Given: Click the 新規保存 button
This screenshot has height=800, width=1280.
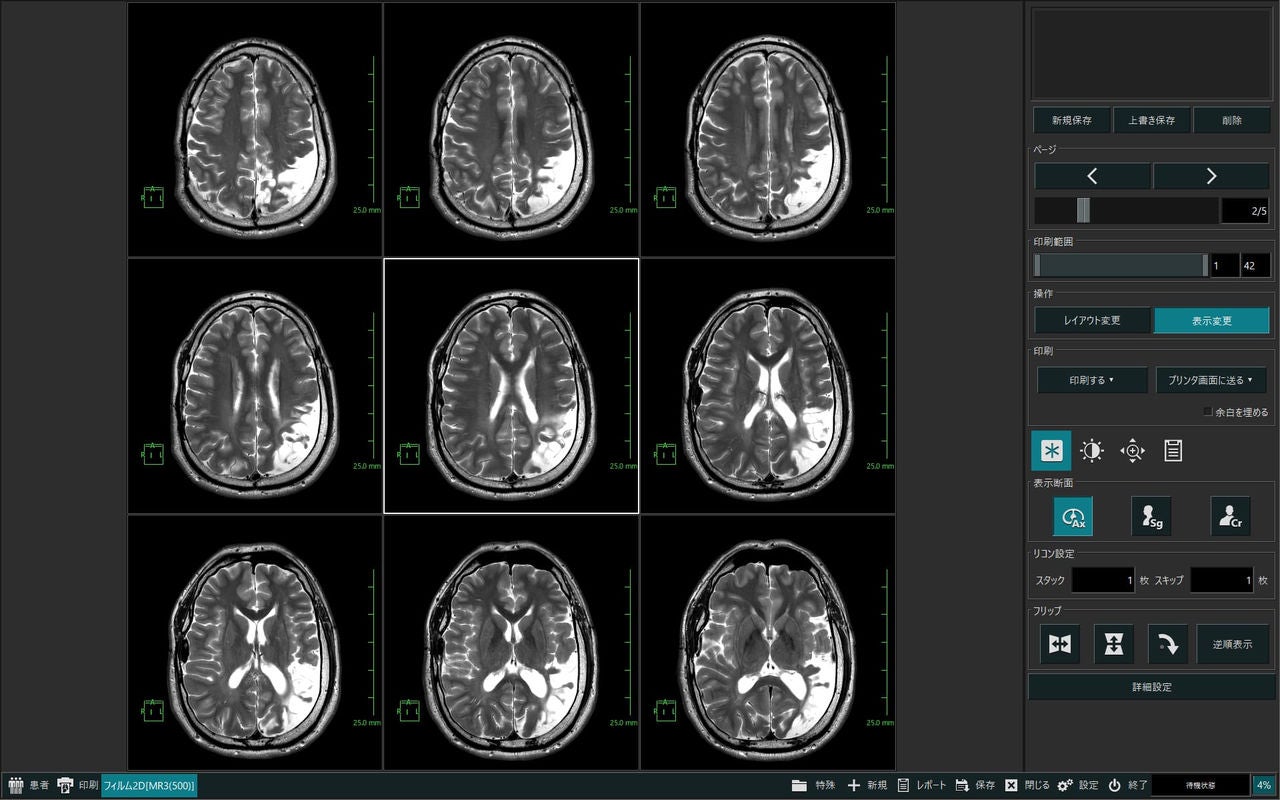Looking at the screenshot, I should 1071,120.
